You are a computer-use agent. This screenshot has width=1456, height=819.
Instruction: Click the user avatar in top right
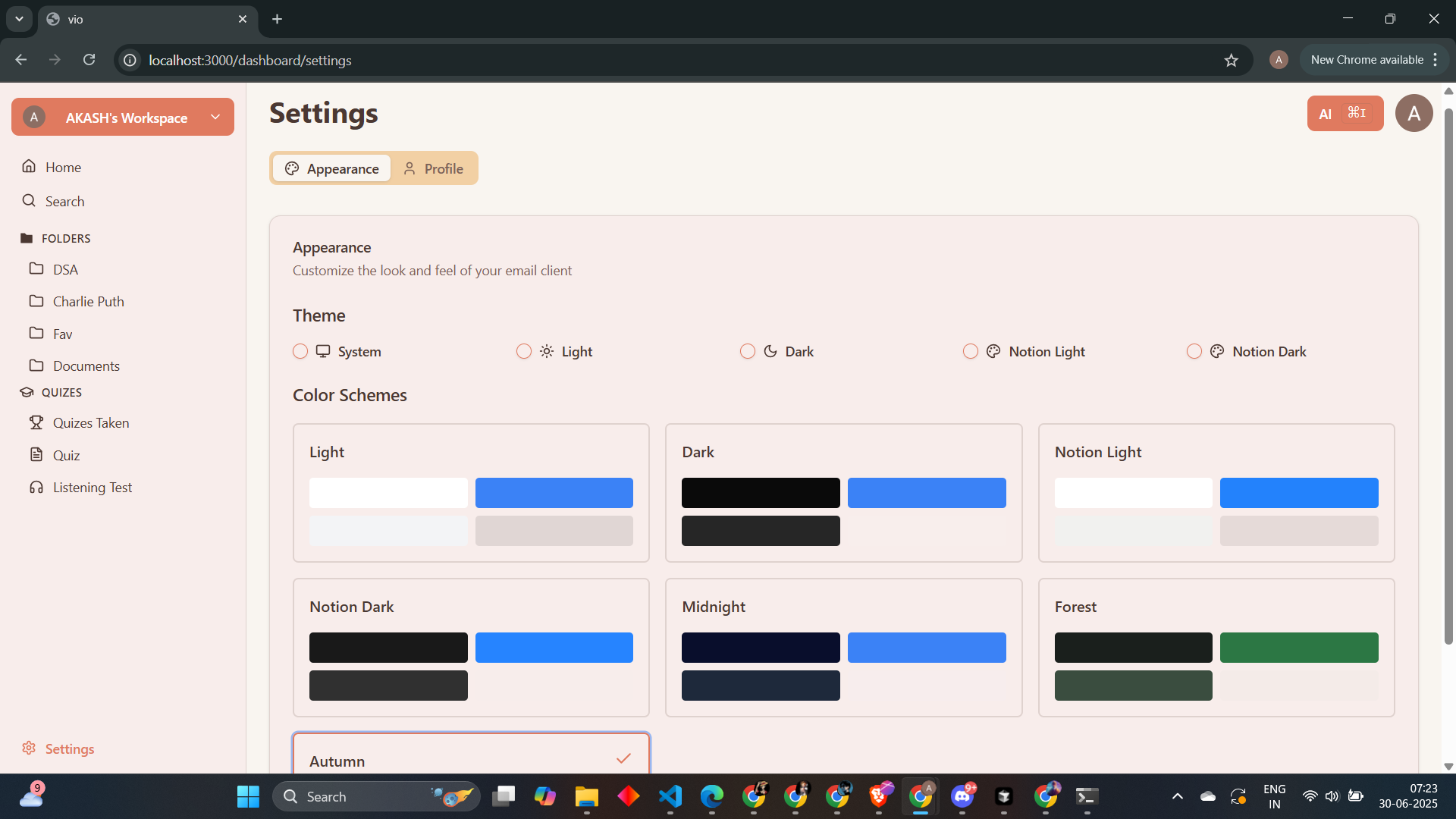tap(1414, 114)
